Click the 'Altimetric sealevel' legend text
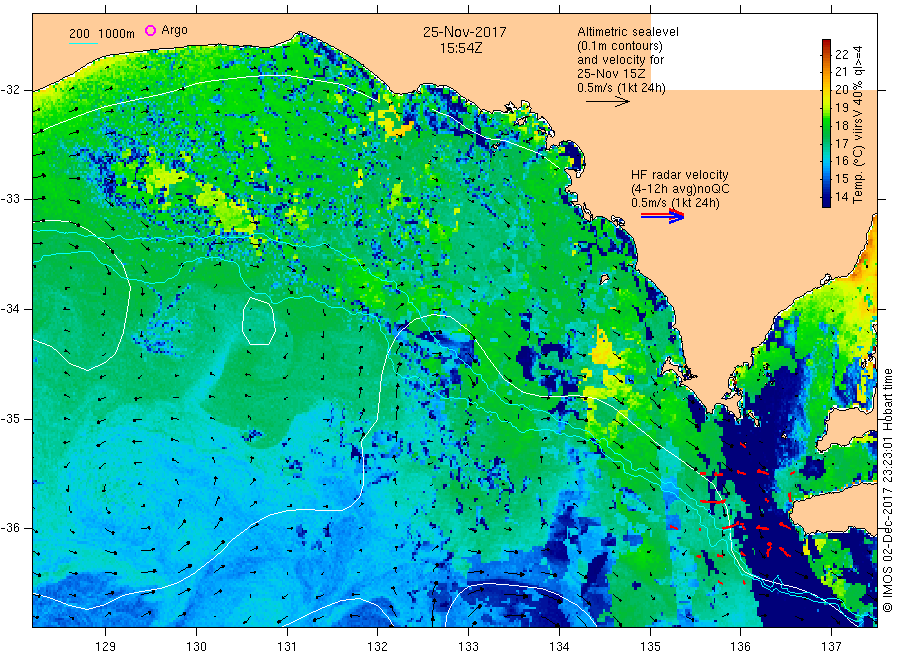This screenshot has width=900, height=660. [x=628, y=32]
